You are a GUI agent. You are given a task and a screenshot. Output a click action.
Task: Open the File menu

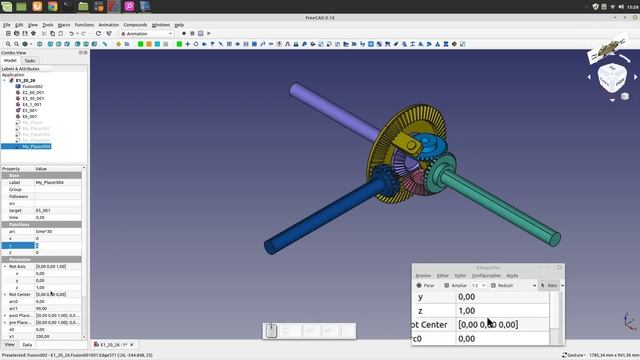coord(7,25)
